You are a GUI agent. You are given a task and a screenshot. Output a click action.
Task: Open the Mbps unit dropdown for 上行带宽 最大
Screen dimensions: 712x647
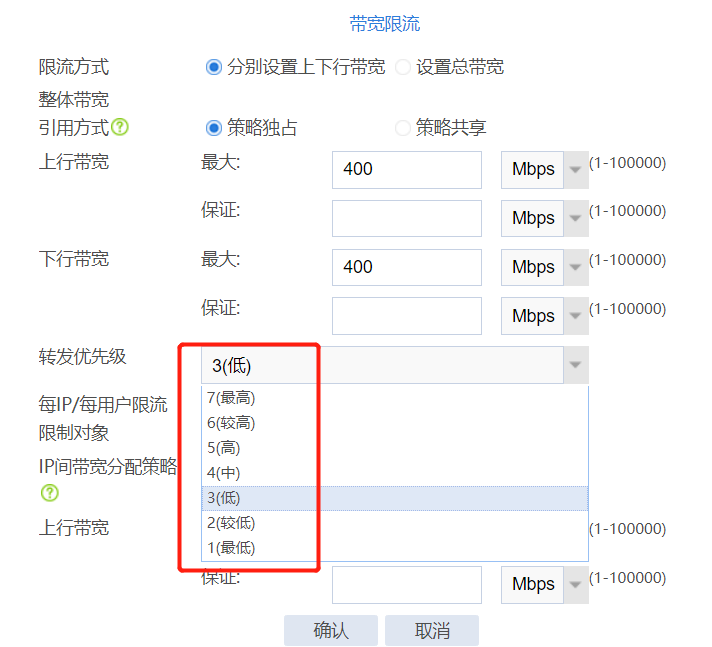coord(544,169)
